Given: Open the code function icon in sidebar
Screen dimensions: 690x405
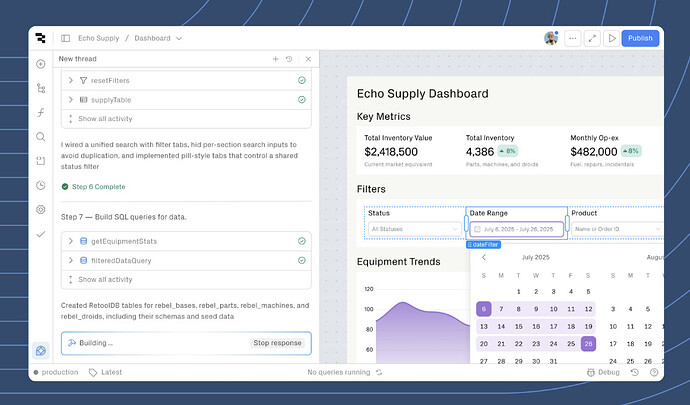Looking at the screenshot, I should 41,112.
